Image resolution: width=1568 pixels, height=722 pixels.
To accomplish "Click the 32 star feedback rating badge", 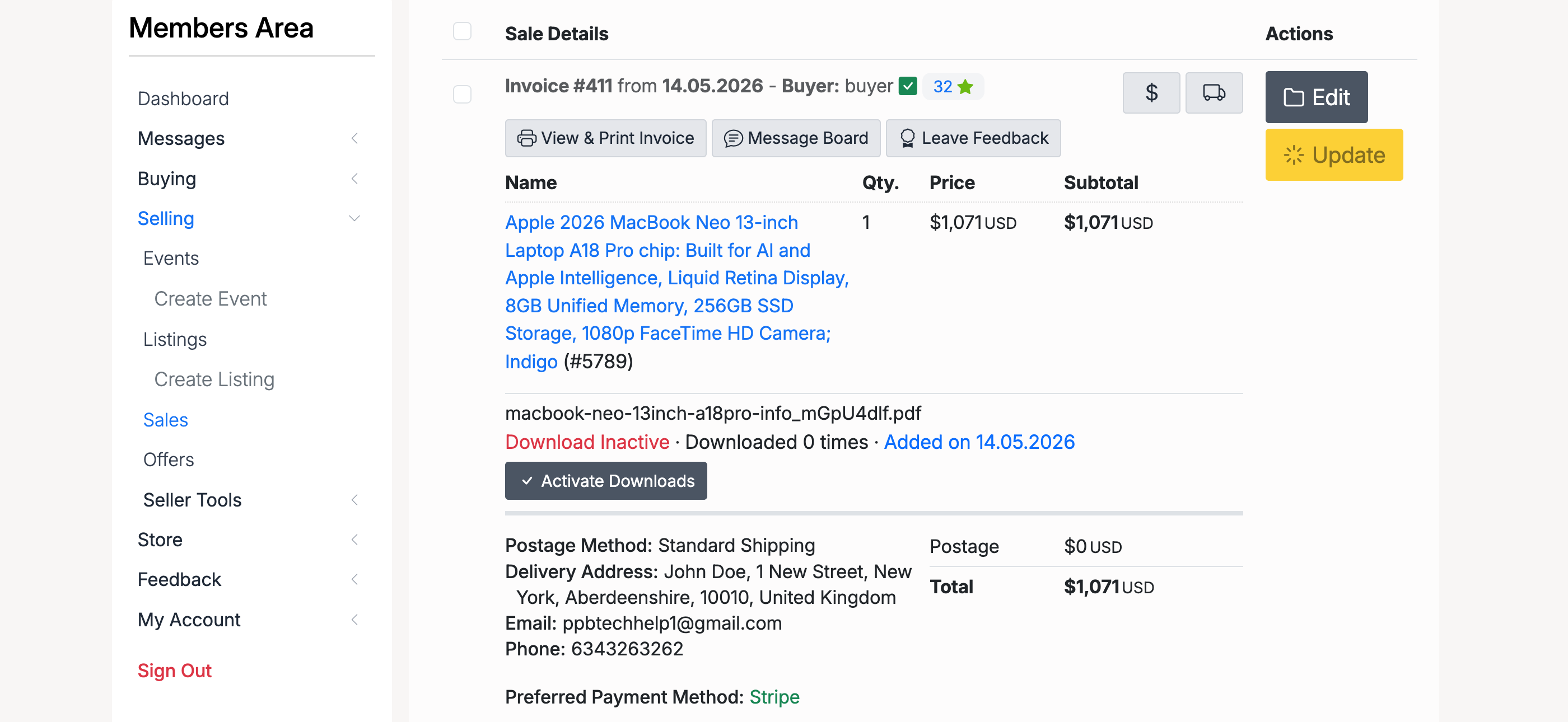I will click(953, 86).
